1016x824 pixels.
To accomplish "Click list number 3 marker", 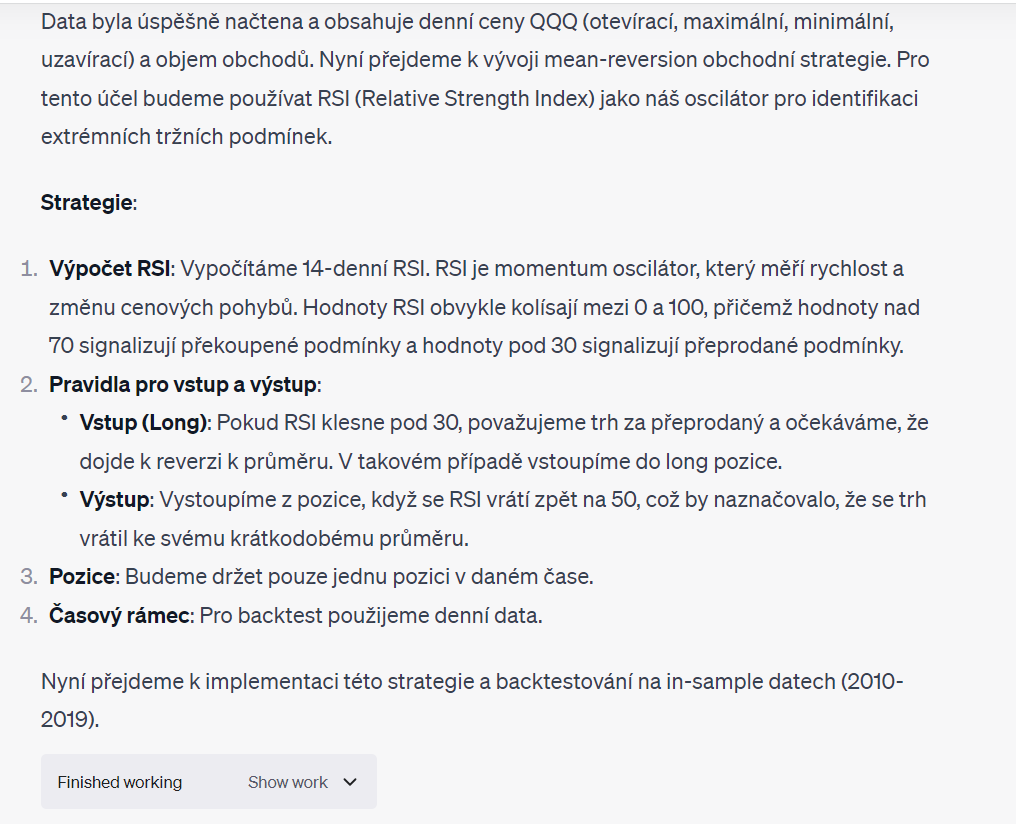I will 29,577.
